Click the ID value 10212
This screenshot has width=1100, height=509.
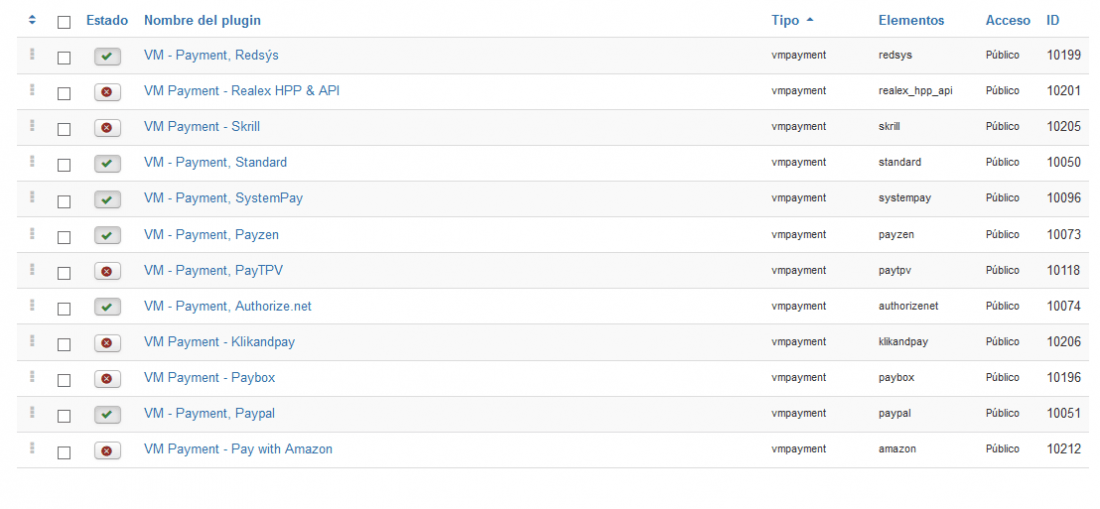(x=1064, y=449)
